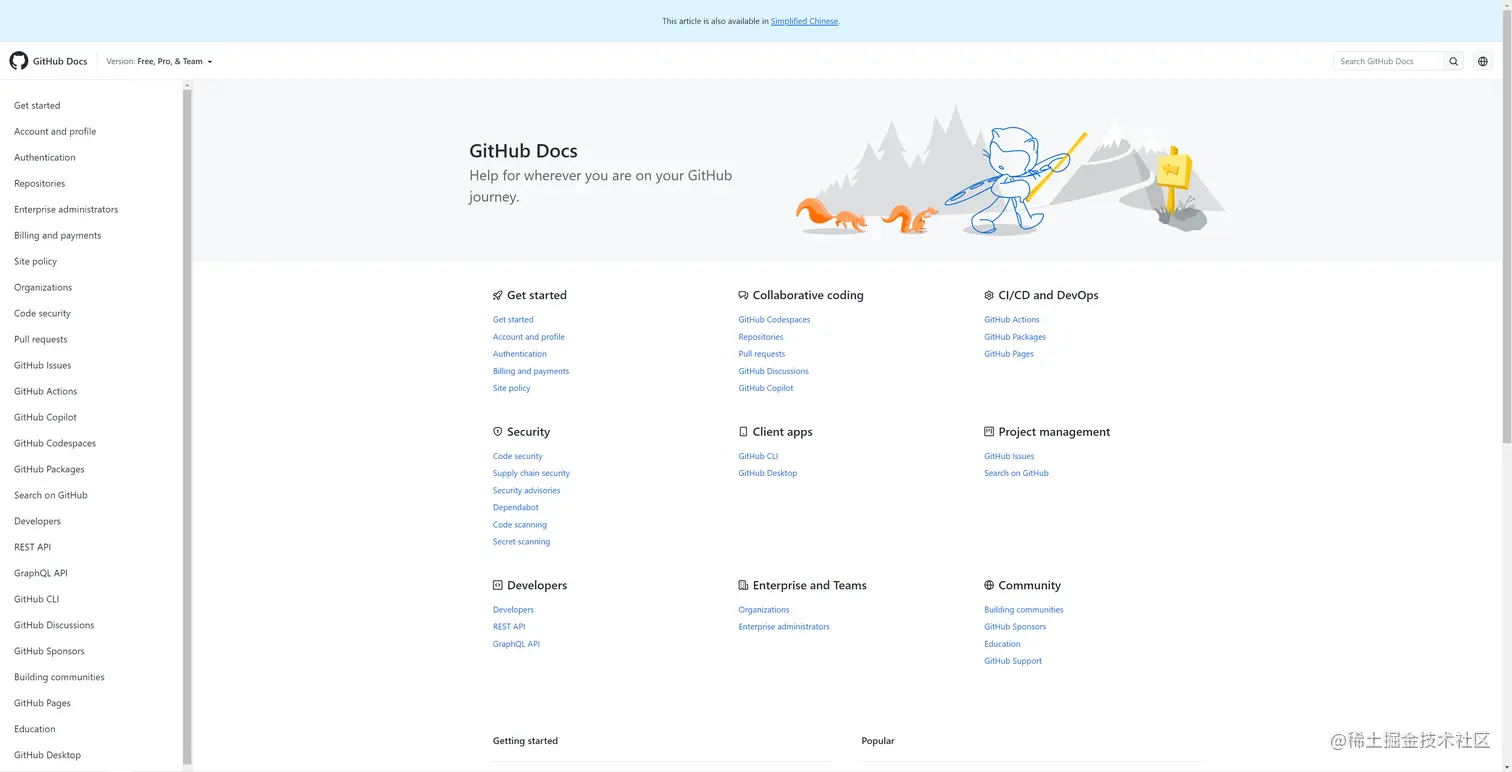Screen dimensions: 1512x772
Task: Open GitHub Issues in the sidebar
Action: [43, 365]
